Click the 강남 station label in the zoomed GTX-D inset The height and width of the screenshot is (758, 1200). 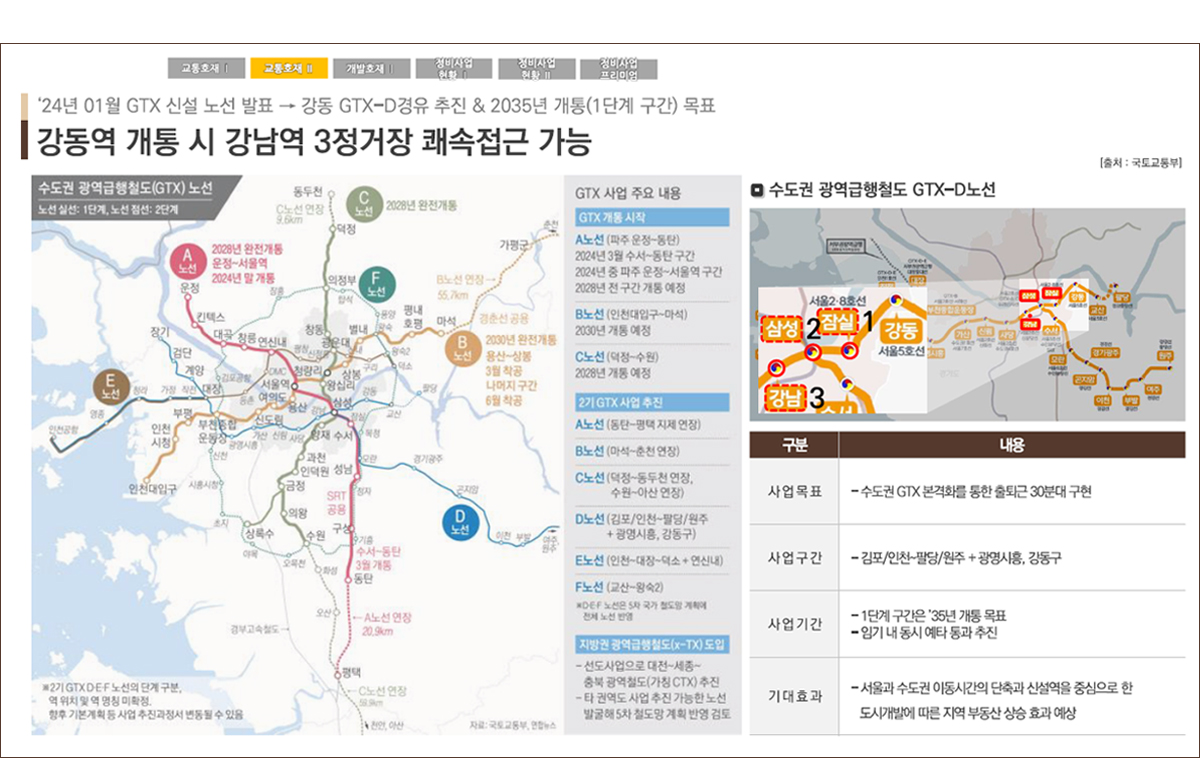(786, 397)
